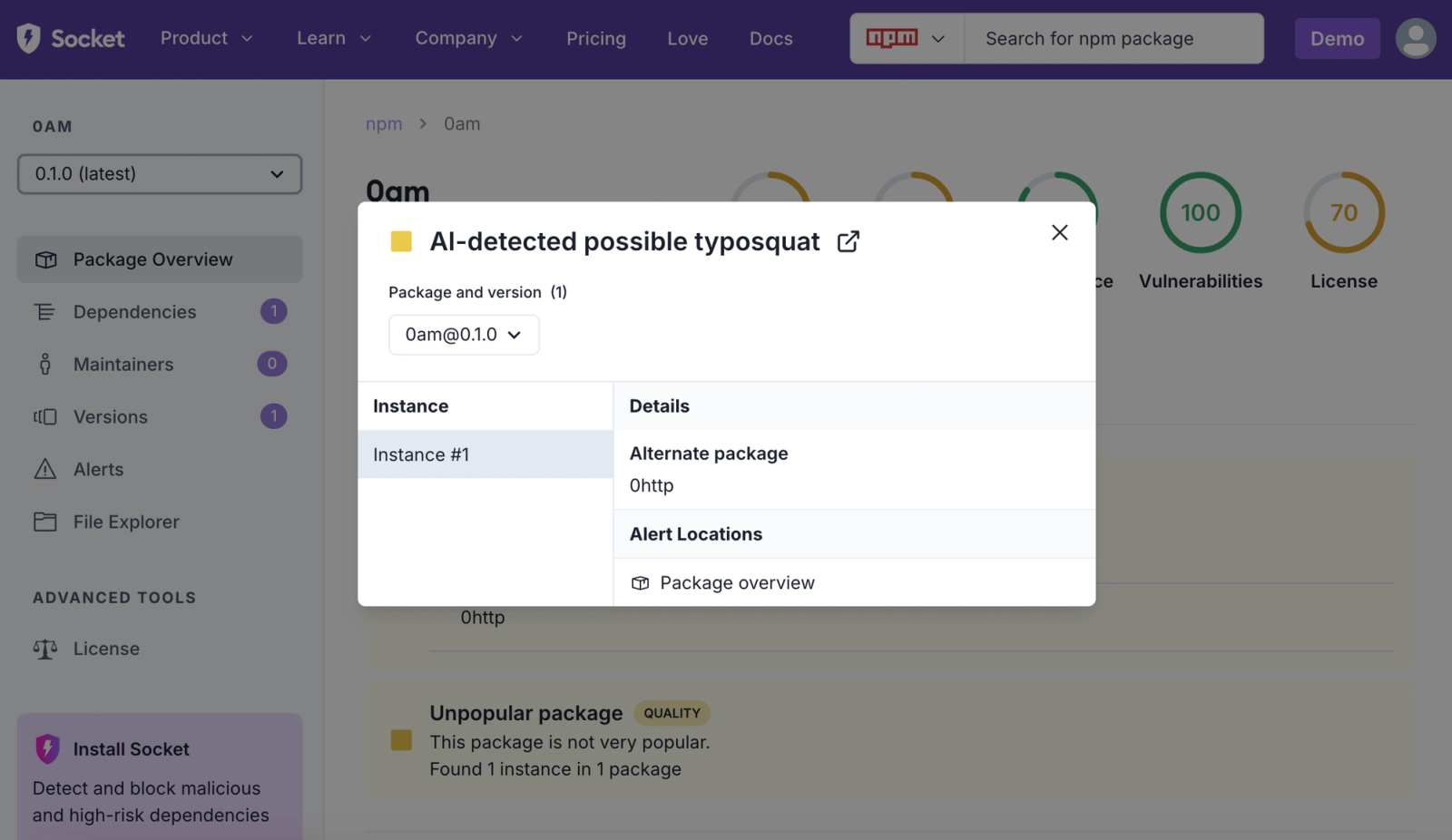Open File Explorer in sidebar
The image size is (1452, 840).
point(160,522)
